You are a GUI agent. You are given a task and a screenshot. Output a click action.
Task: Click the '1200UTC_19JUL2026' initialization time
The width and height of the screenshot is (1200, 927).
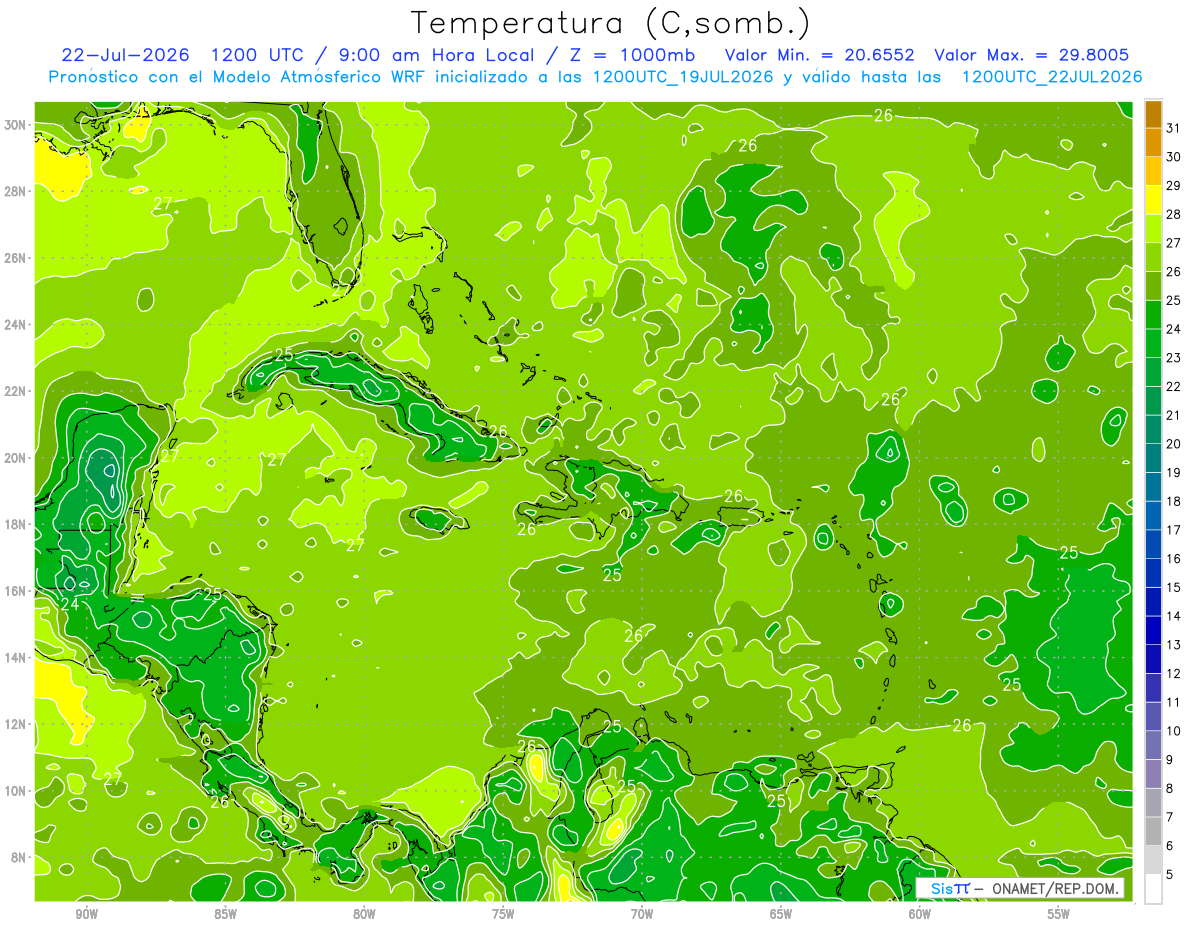(x=683, y=77)
